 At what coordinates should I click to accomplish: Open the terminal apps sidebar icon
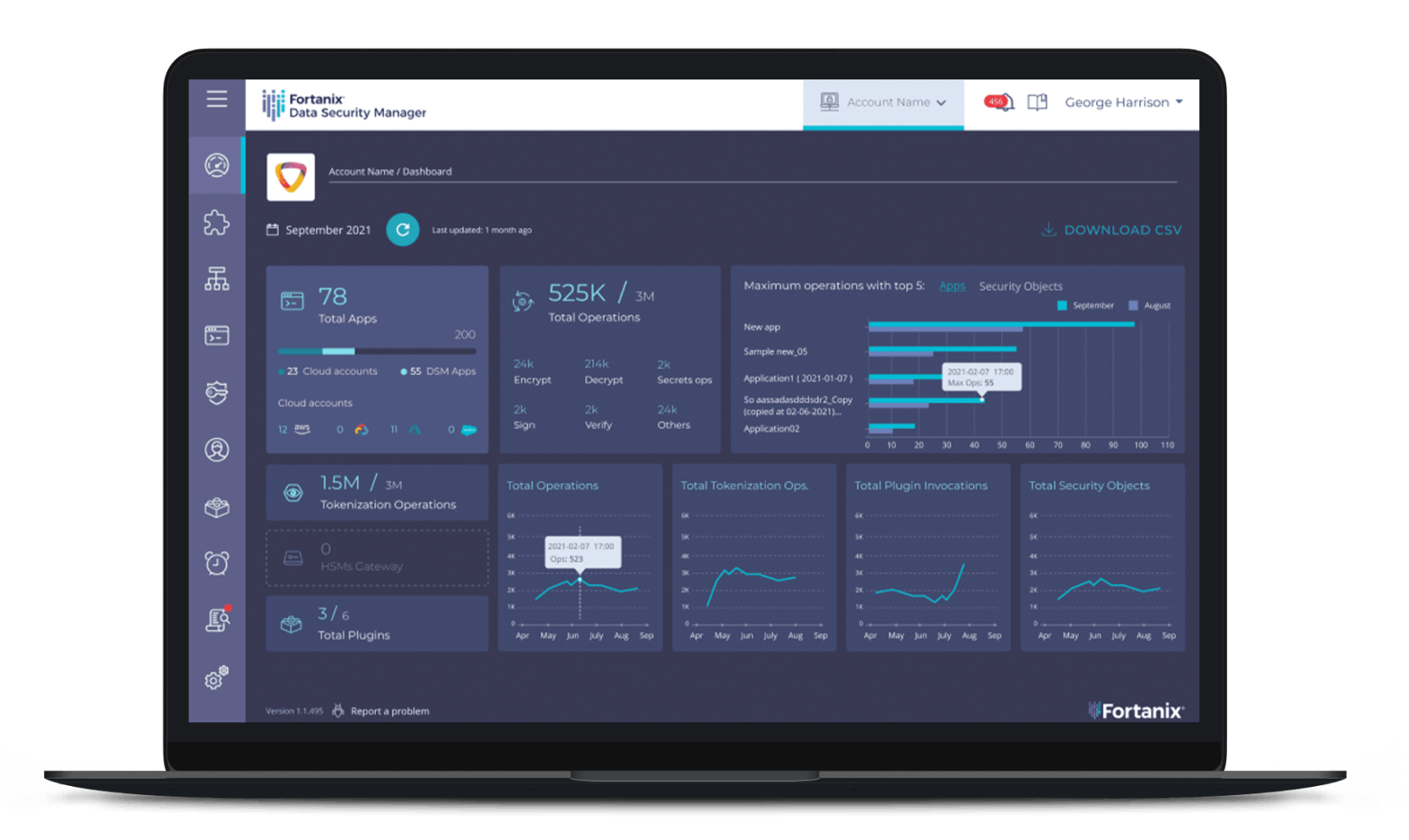point(216,336)
